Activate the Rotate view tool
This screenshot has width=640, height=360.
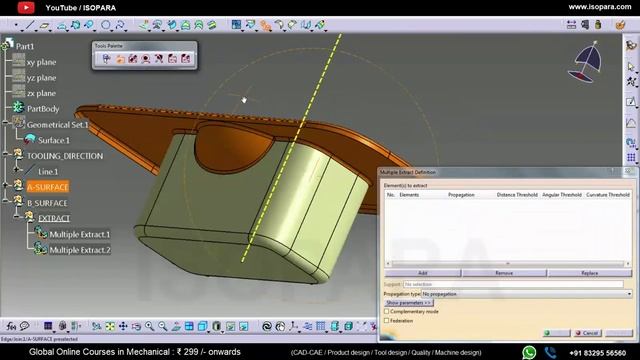pos(136,326)
